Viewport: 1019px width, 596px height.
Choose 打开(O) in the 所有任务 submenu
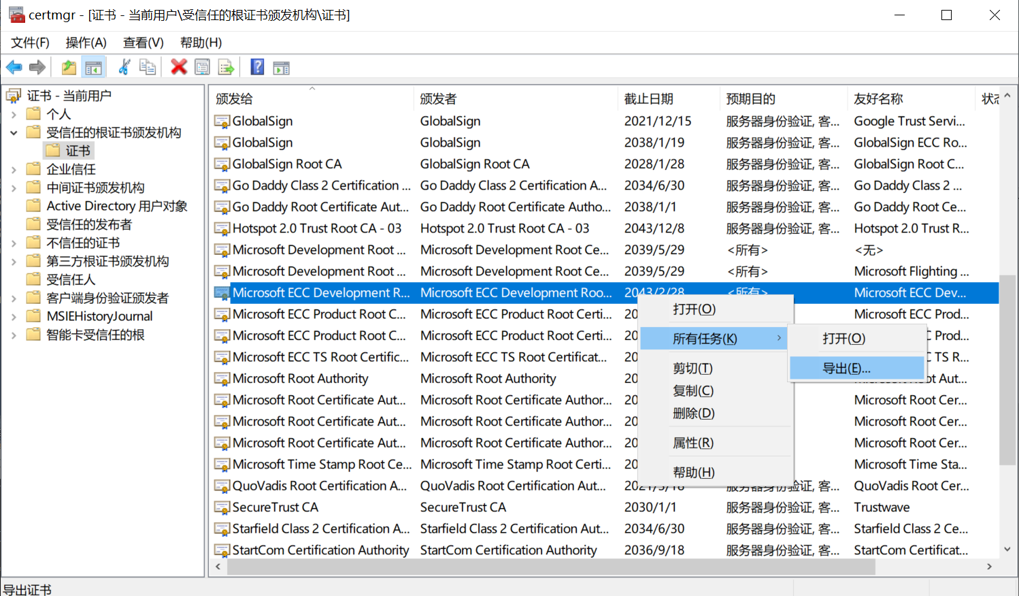857,338
